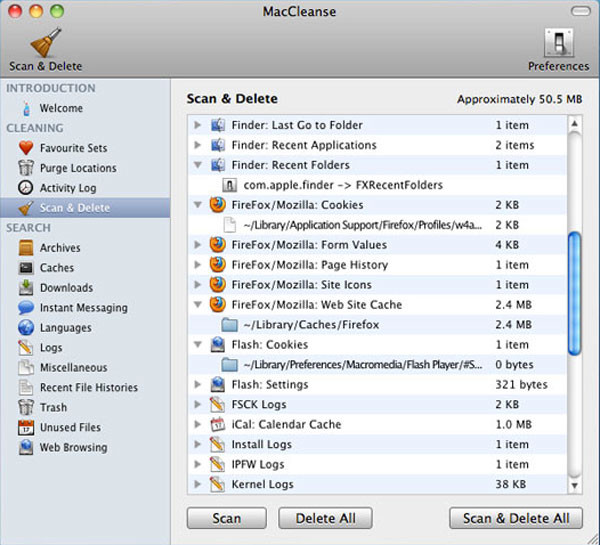Click the Archives box icon
This screenshot has height=545, width=600.
coord(26,248)
